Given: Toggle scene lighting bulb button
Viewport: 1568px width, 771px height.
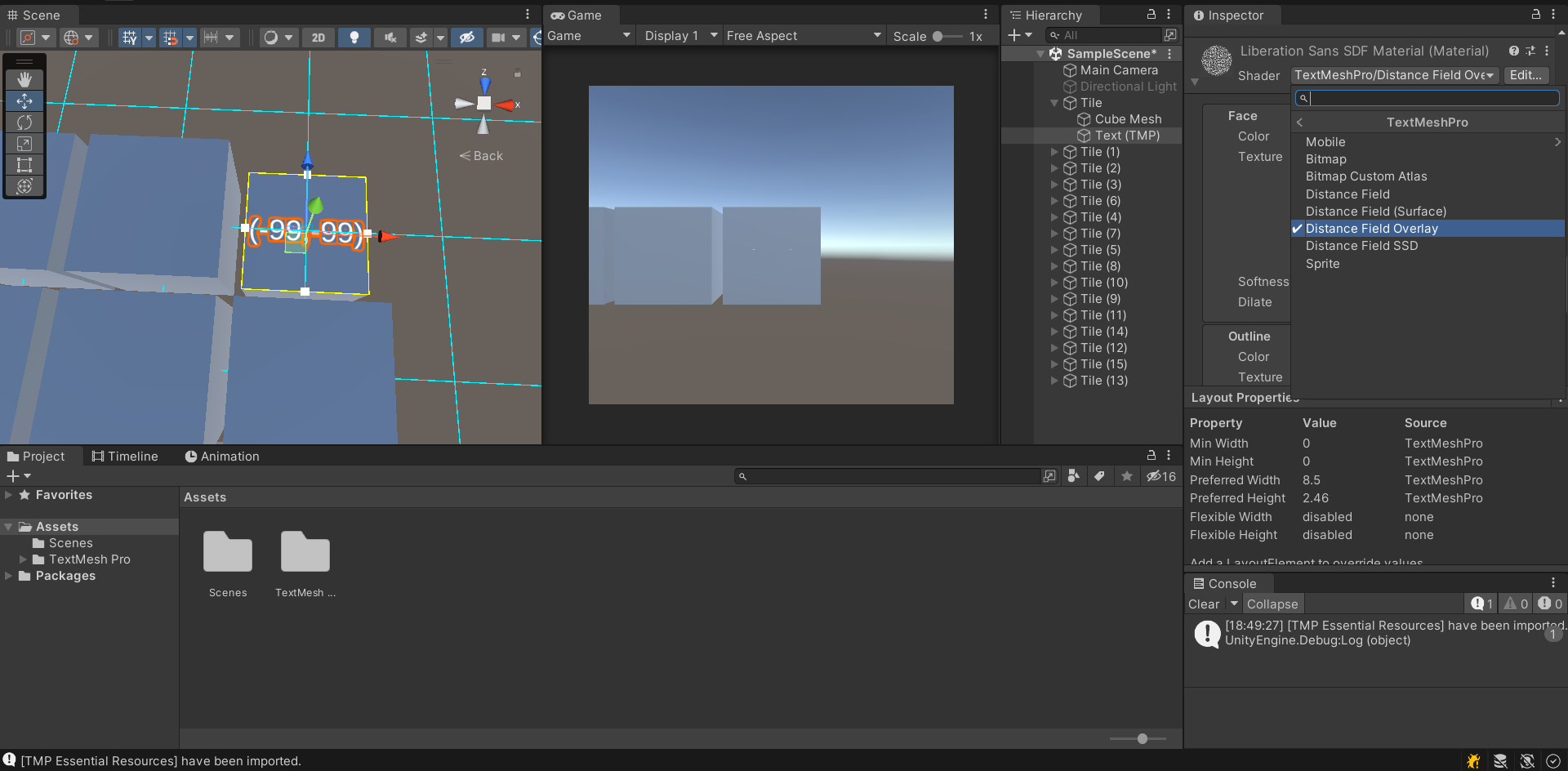Looking at the screenshot, I should point(354,37).
